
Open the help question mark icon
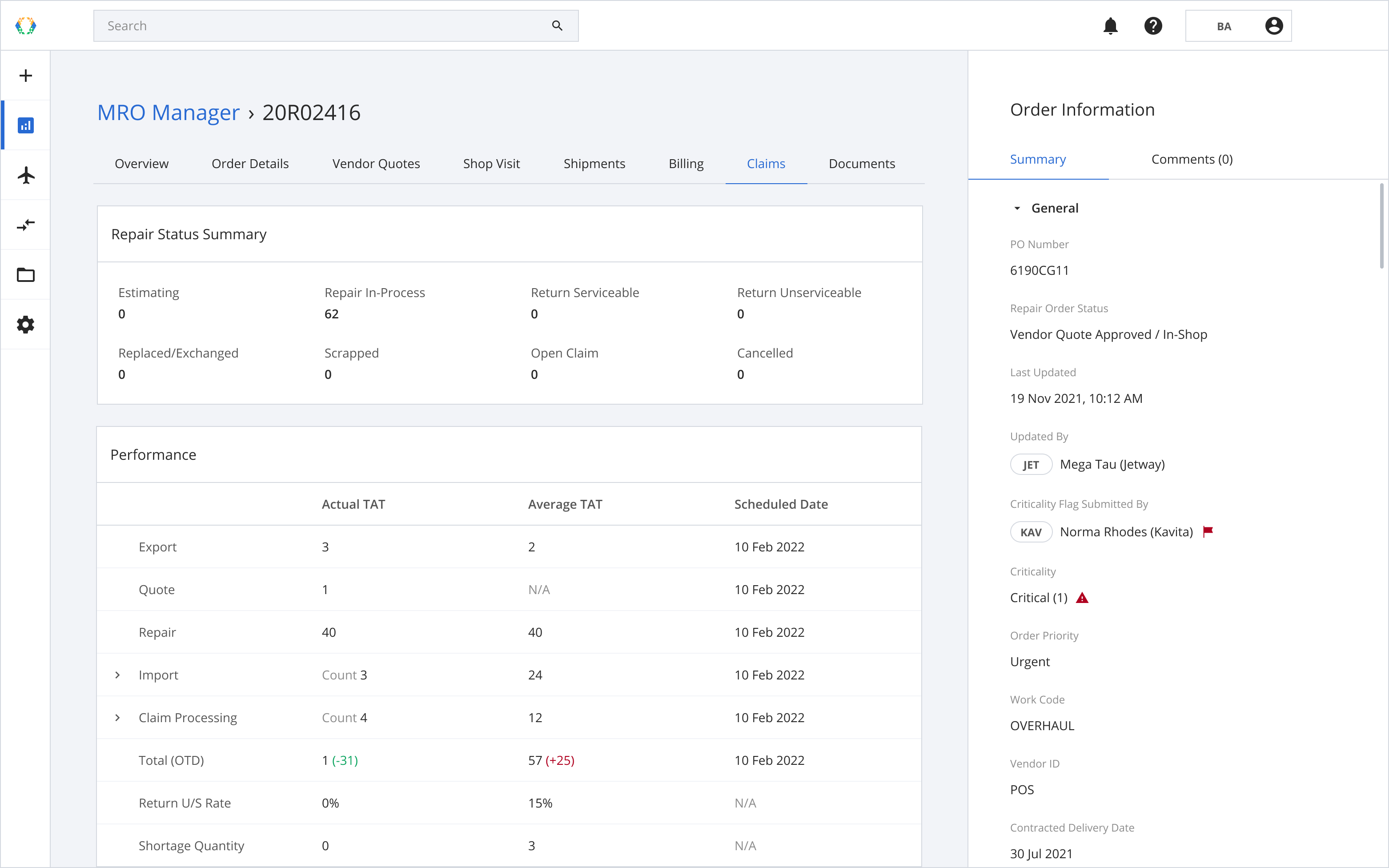[x=1152, y=26]
